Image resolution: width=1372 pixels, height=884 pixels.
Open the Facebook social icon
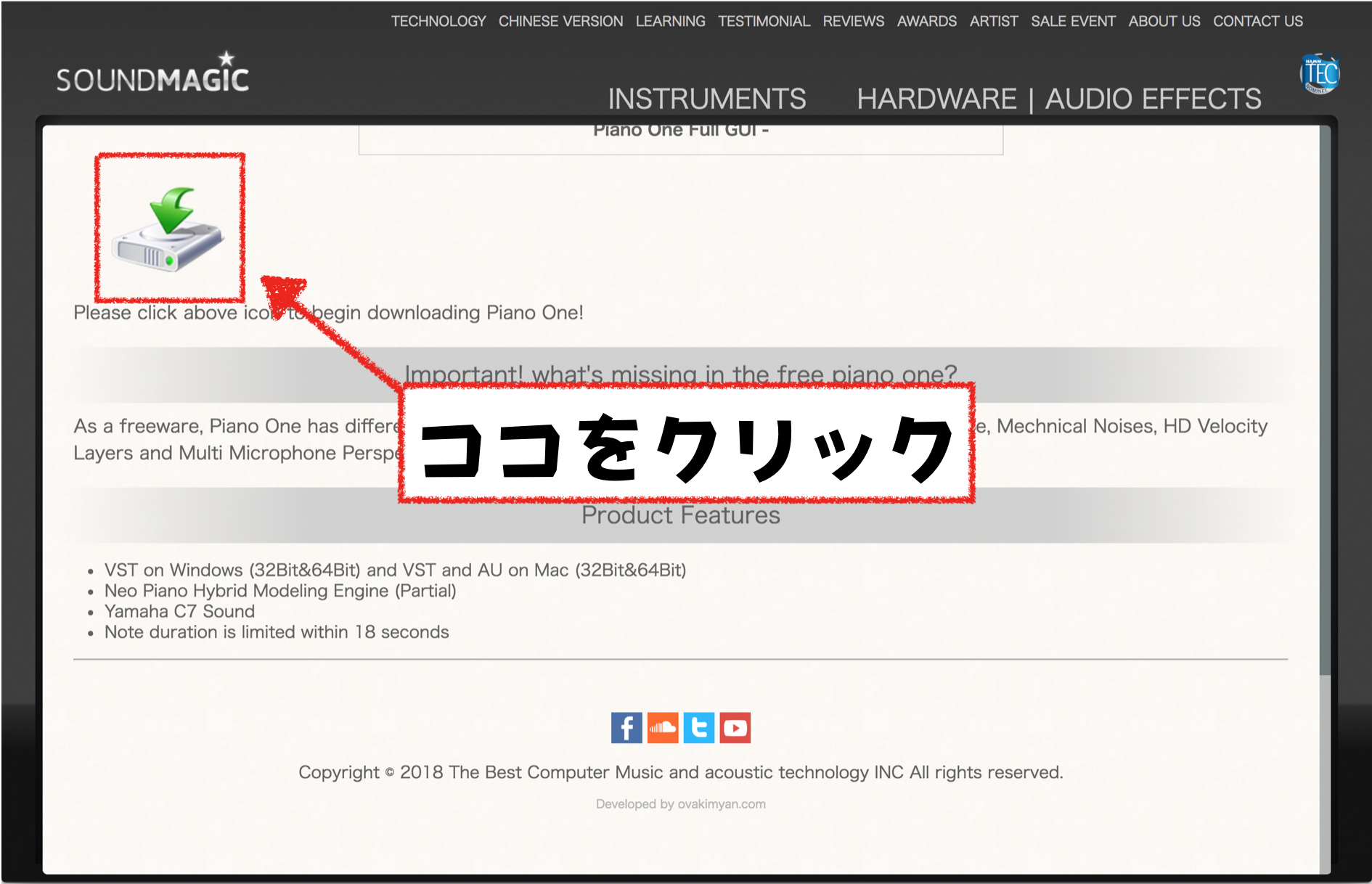click(x=626, y=727)
